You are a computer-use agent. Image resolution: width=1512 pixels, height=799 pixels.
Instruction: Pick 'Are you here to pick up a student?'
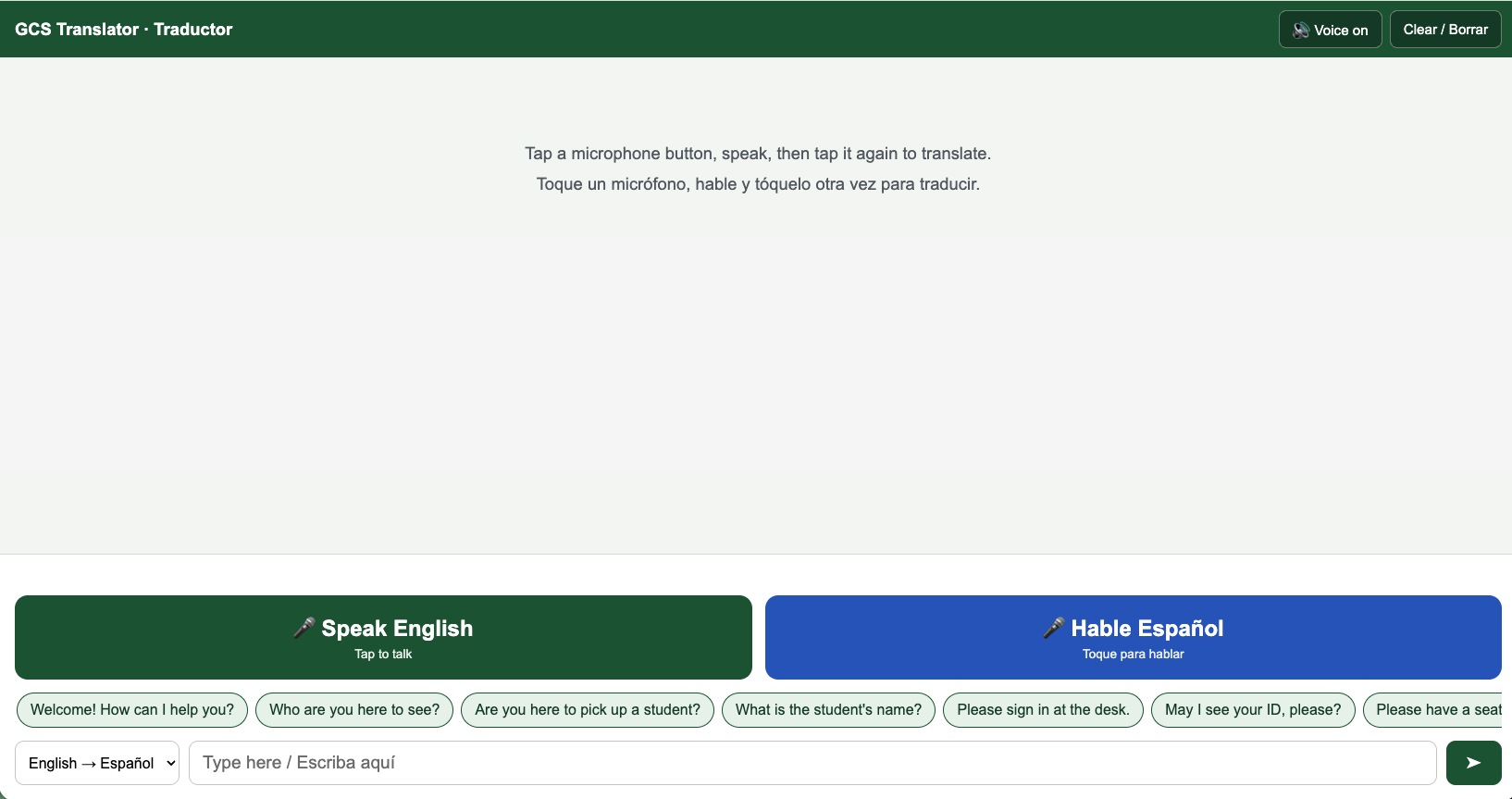(x=588, y=710)
